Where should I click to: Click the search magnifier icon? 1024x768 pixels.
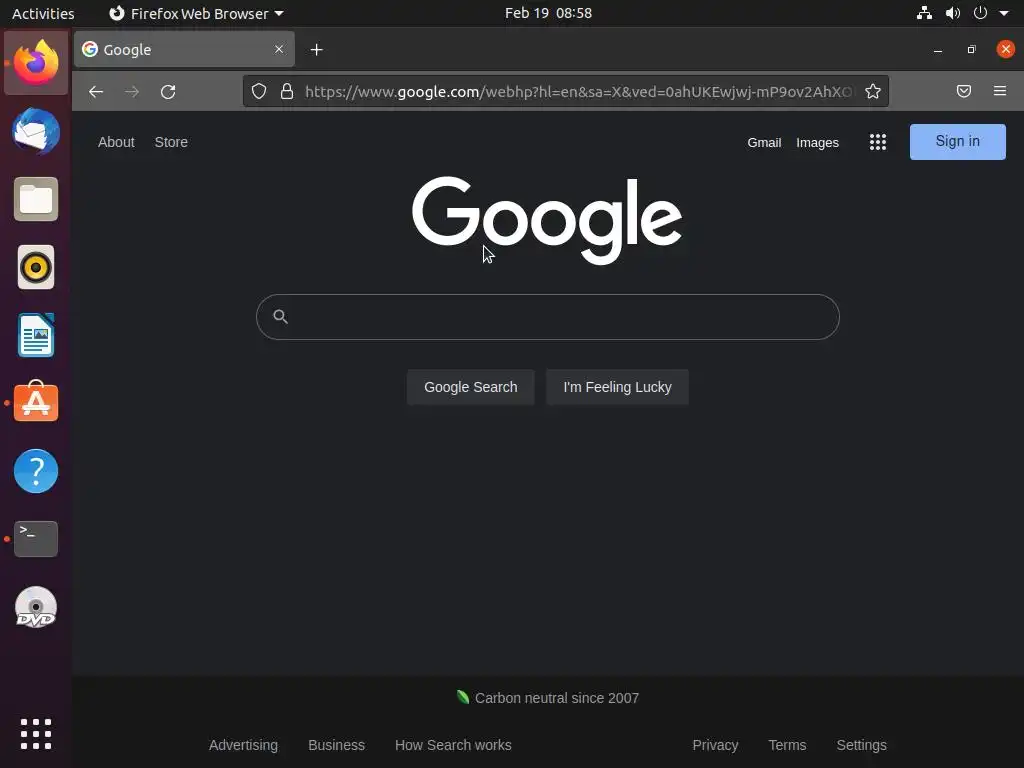tap(280, 317)
